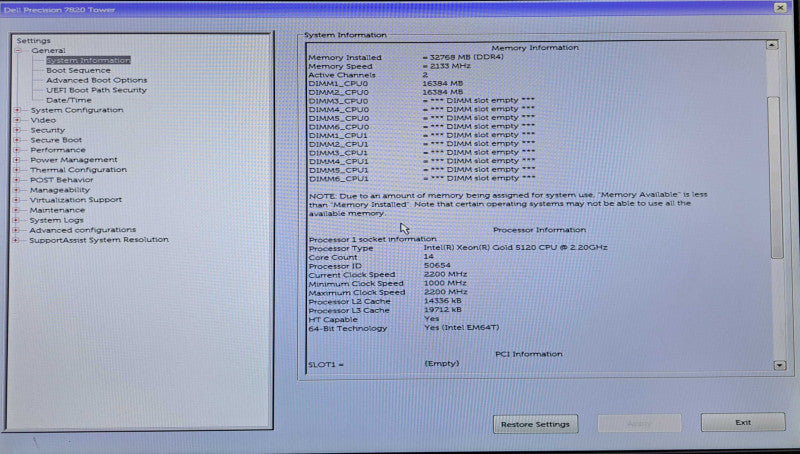The image size is (800, 454).
Task: Click the DIMM2_CPU0 label
Action: click(338, 92)
